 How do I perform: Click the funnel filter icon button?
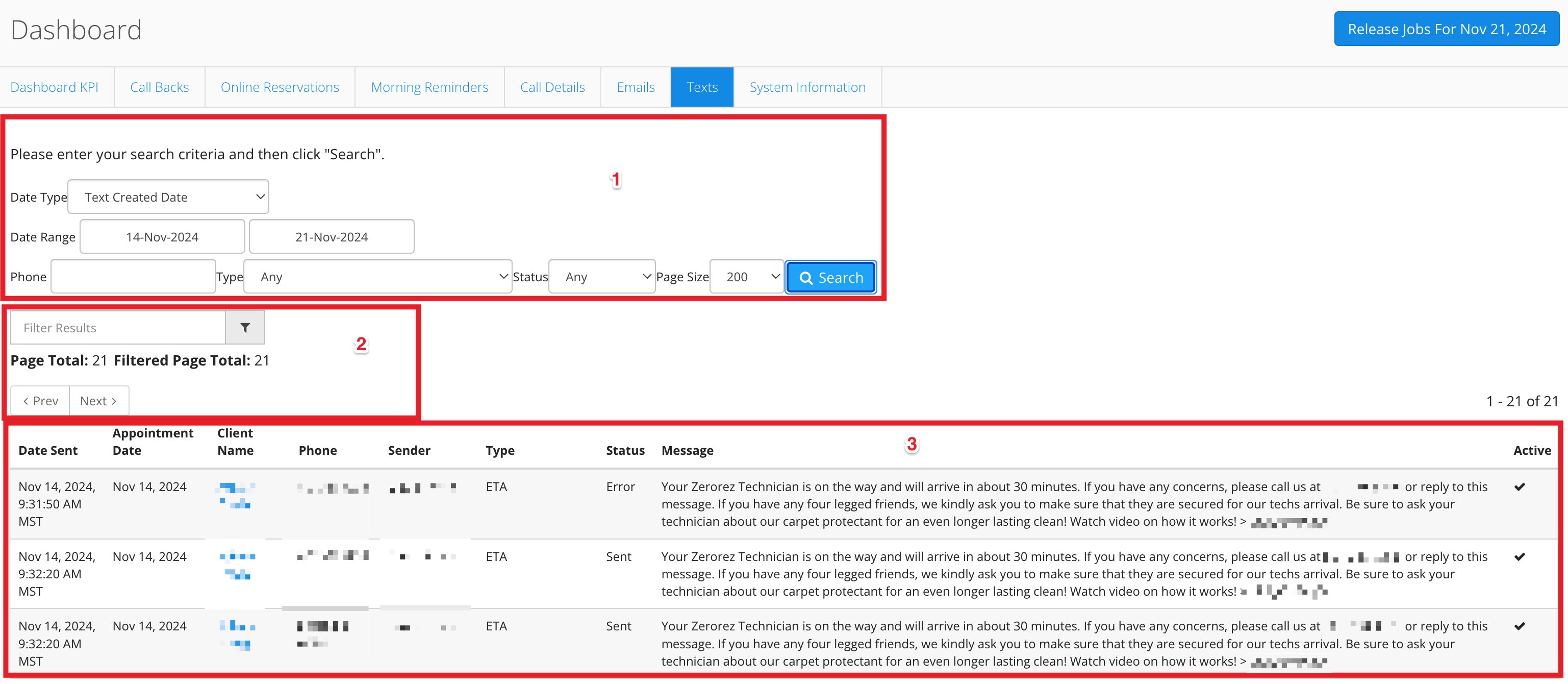pyautogui.click(x=245, y=328)
